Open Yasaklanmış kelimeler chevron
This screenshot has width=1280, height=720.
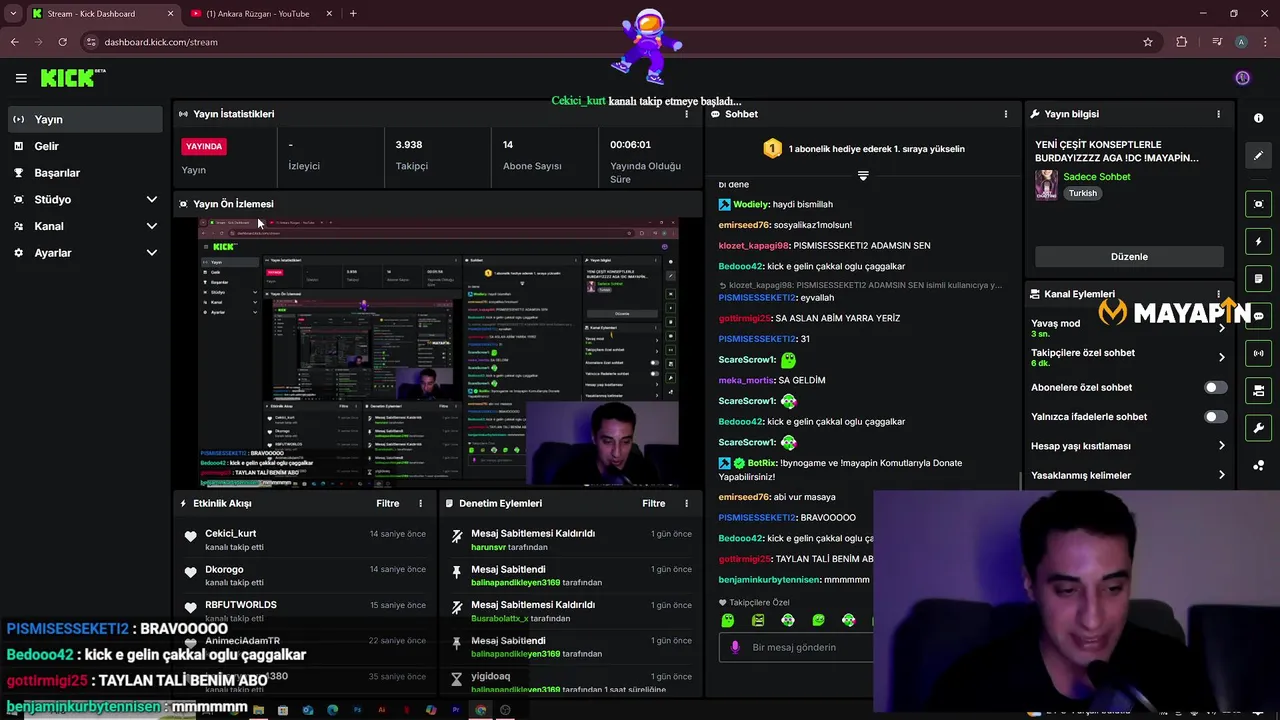(x=1221, y=475)
